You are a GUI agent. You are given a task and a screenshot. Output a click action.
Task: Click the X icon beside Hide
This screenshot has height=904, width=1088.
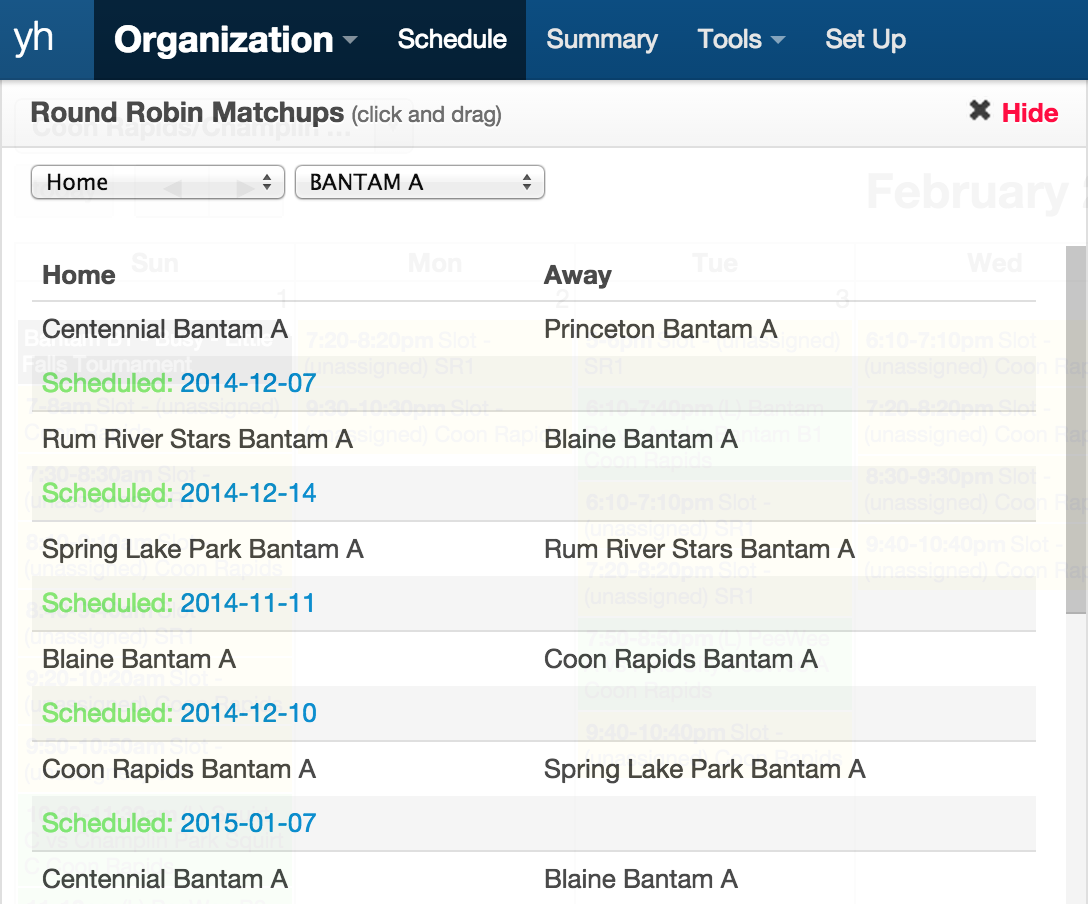[980, 111]
